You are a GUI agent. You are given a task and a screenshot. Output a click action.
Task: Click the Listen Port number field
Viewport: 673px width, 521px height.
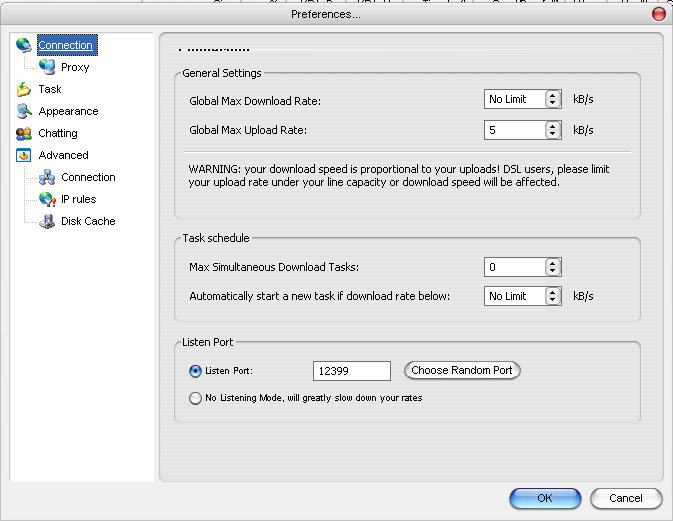(351, 371)
